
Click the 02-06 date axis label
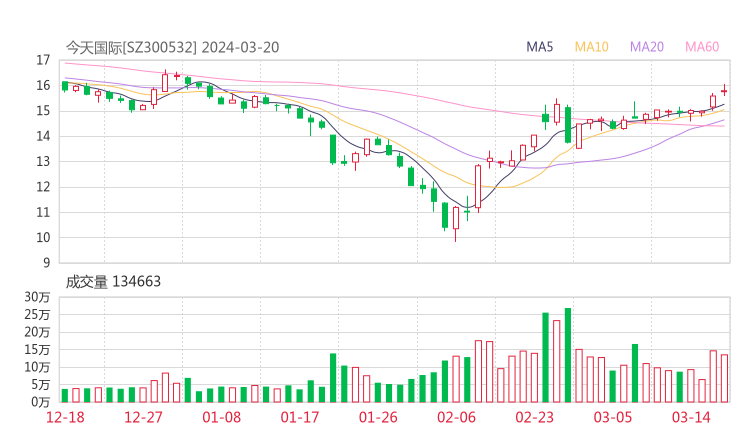pyautogui.click(x=456, y=417)
